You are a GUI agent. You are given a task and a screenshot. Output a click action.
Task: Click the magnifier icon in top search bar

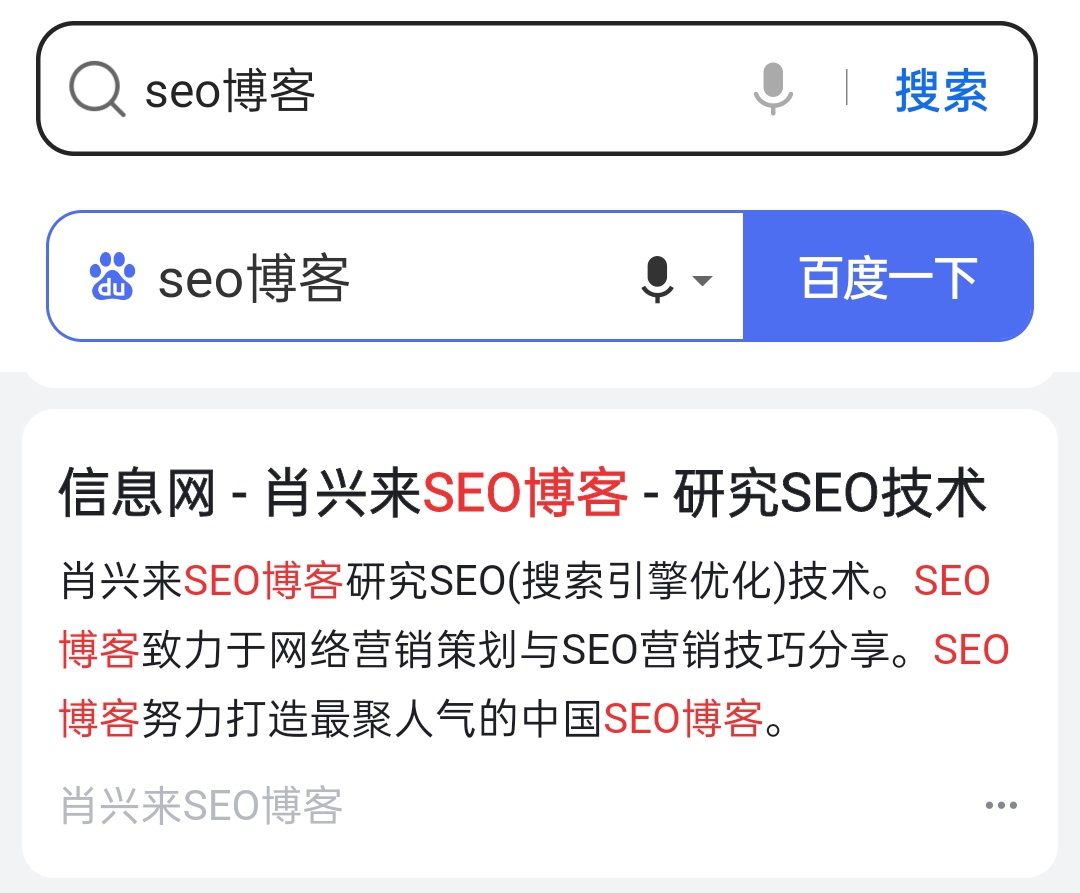(97, 89)
